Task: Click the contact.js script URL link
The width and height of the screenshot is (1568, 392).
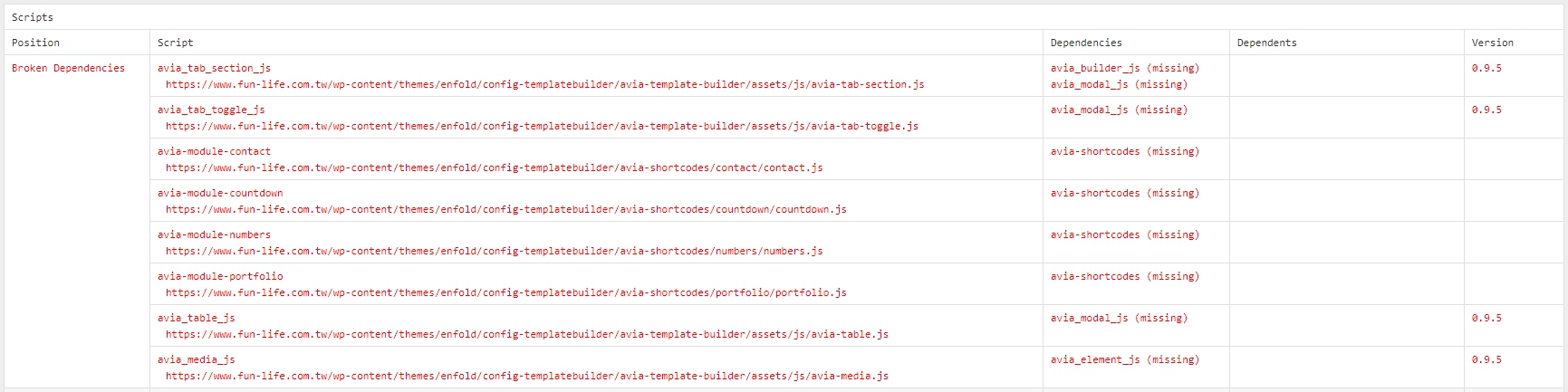Action: point(494,167)
